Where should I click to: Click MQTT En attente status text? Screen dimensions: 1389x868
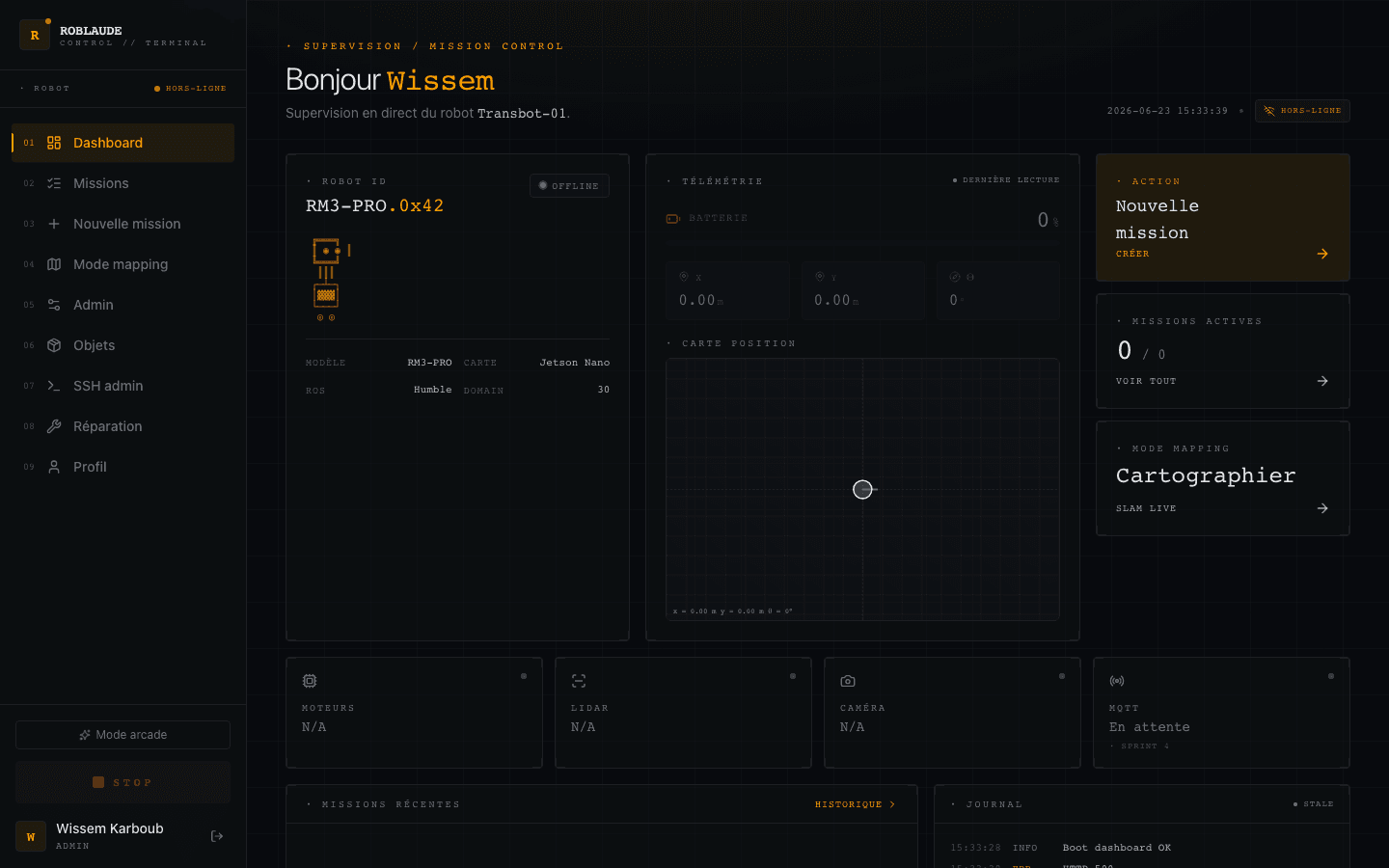pyautogui.click(x=1150, y=727)
